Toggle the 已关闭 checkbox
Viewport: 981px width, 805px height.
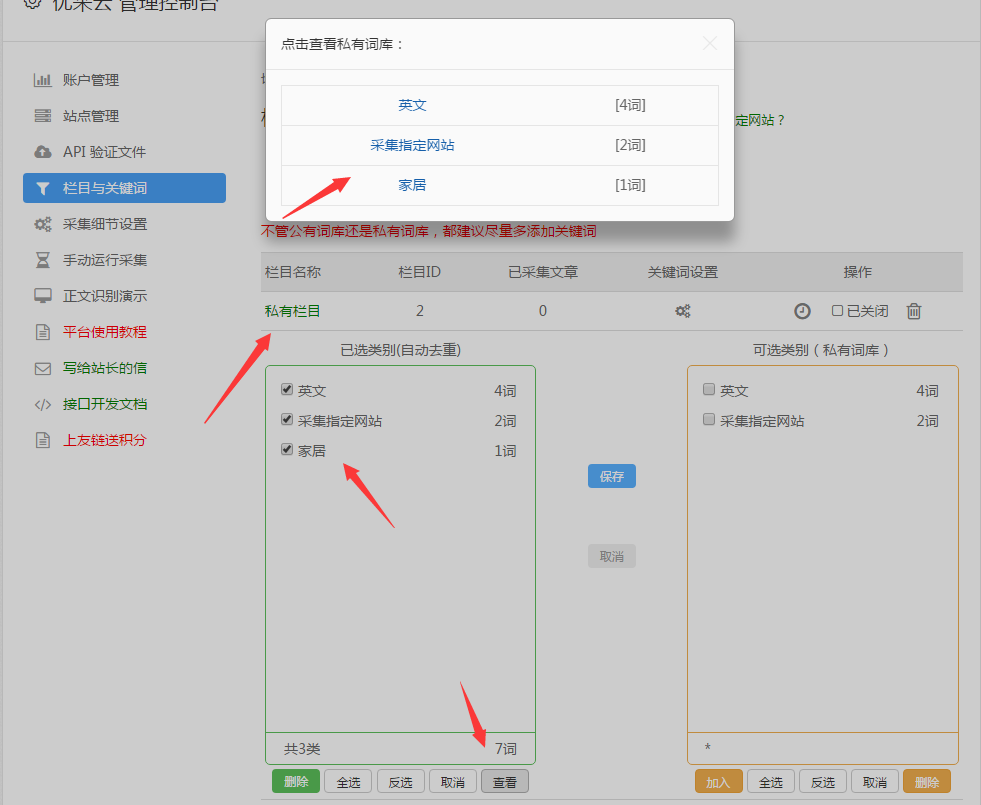[x=838, y=311]
